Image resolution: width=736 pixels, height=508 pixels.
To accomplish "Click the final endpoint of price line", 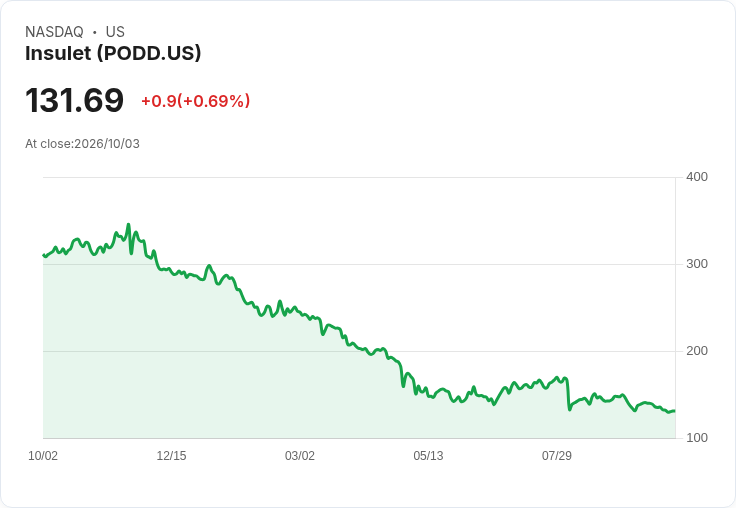I will click(675, 411).
